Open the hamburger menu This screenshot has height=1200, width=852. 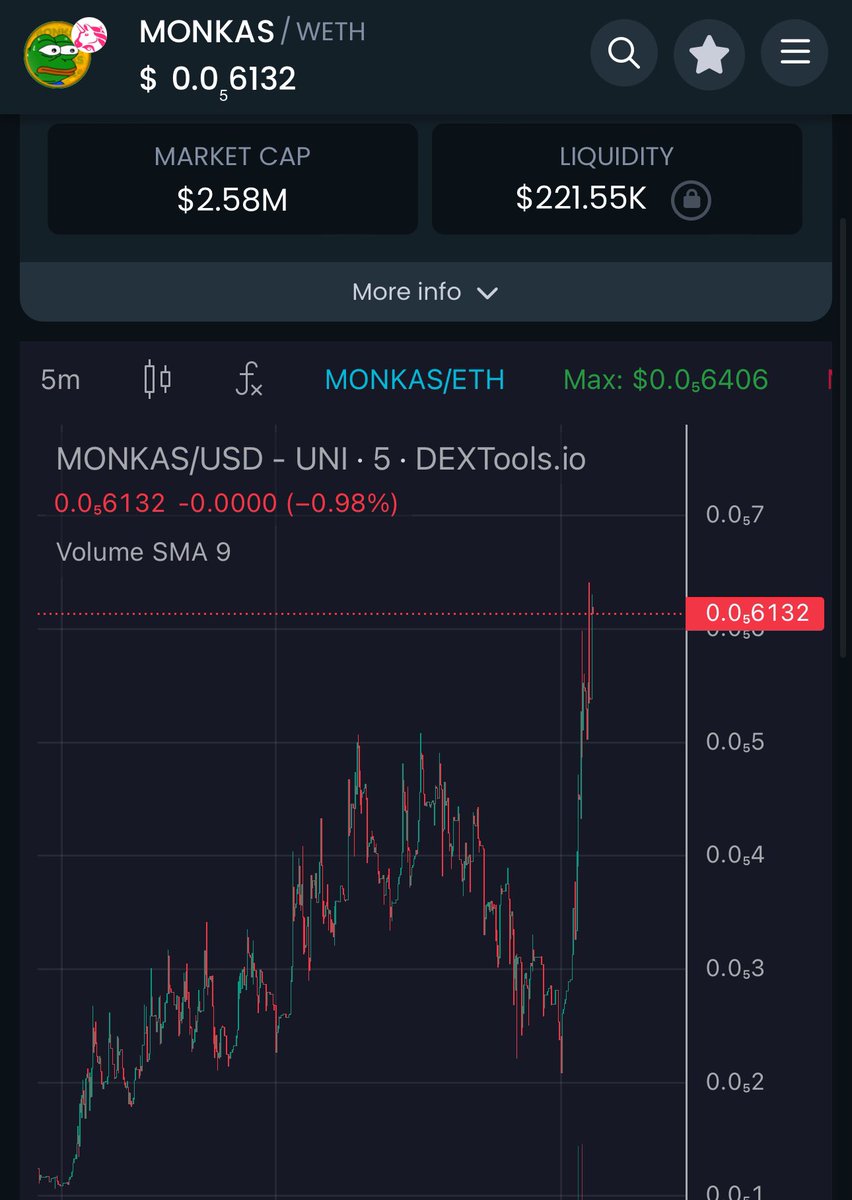795,53
